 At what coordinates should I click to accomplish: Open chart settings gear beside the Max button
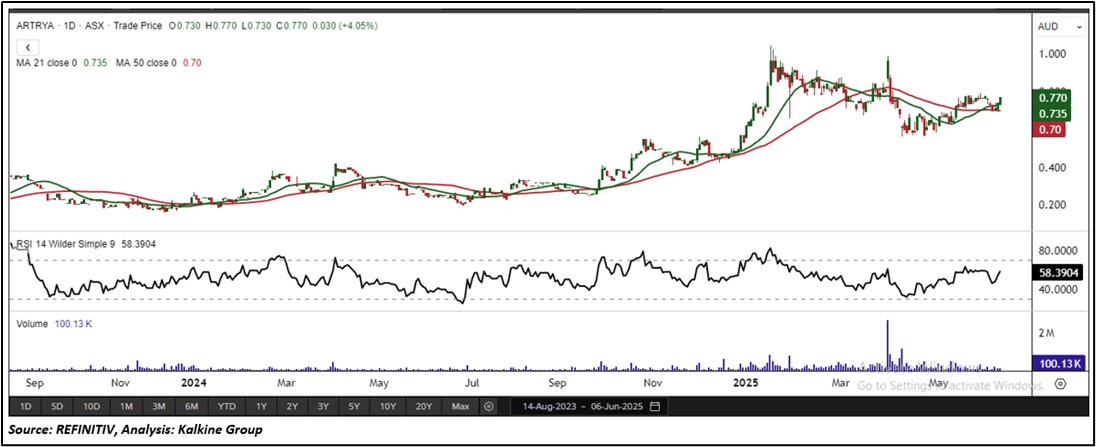coord(489,406)
